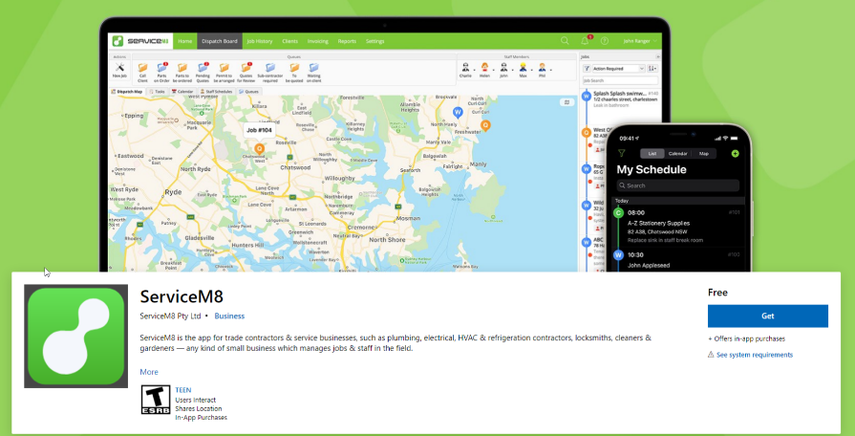Click the help question mark icon
The image size is (855, 436).
point(604,41)
